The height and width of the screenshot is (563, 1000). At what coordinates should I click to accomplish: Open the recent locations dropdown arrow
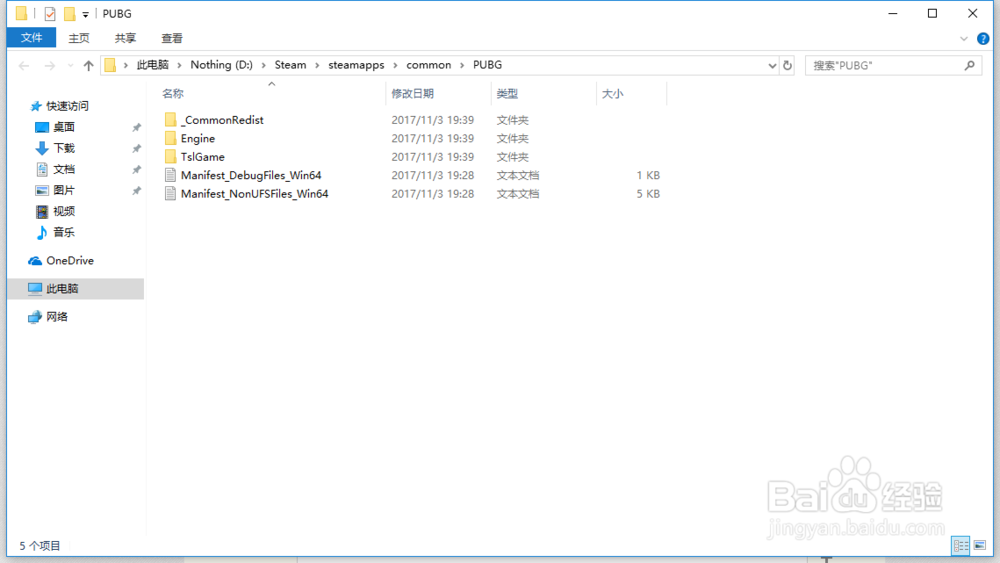click(70, 65)
